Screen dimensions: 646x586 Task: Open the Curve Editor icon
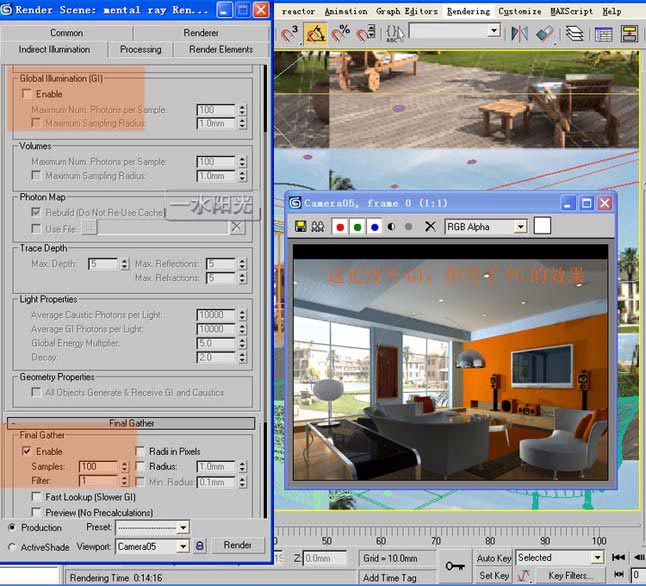604,34
